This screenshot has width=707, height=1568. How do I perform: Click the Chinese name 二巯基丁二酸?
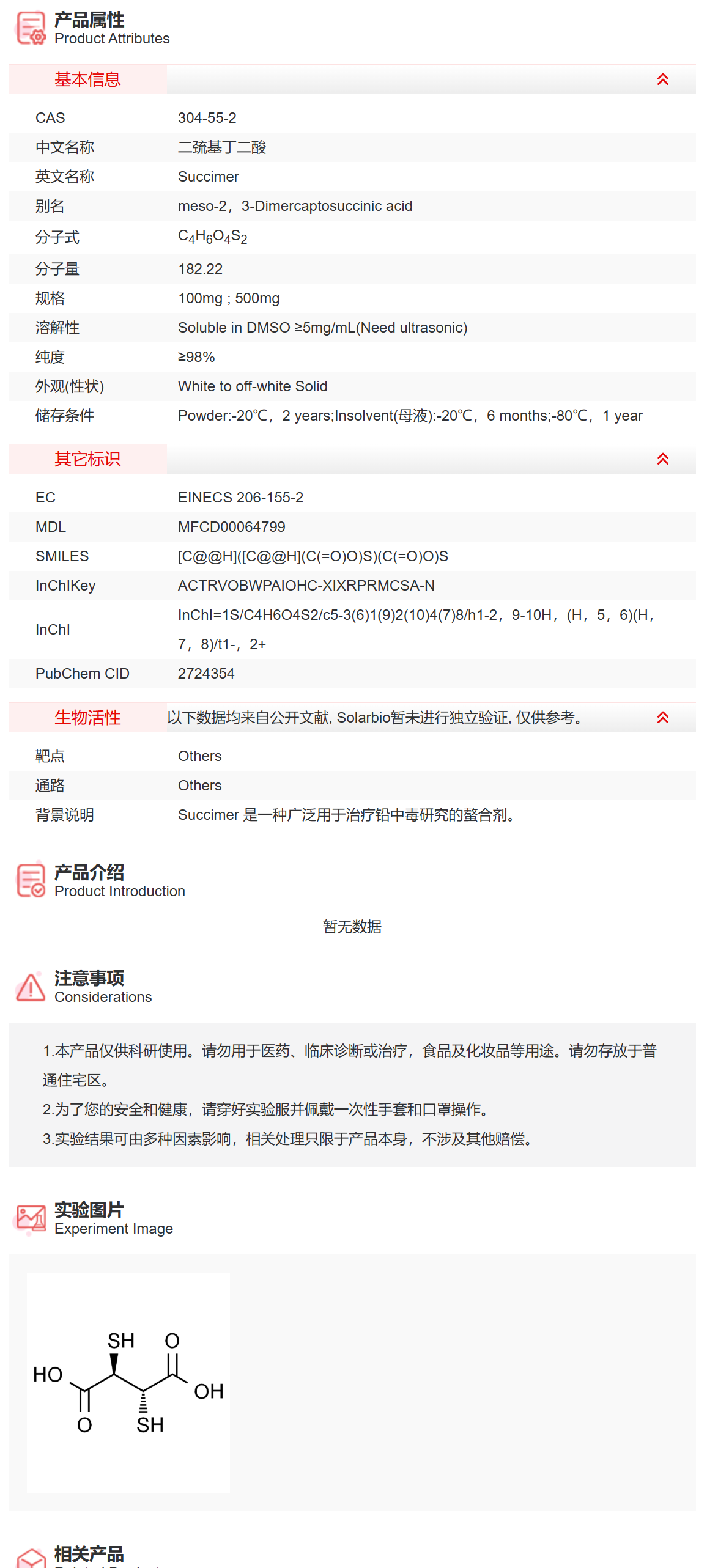[222, 147]
